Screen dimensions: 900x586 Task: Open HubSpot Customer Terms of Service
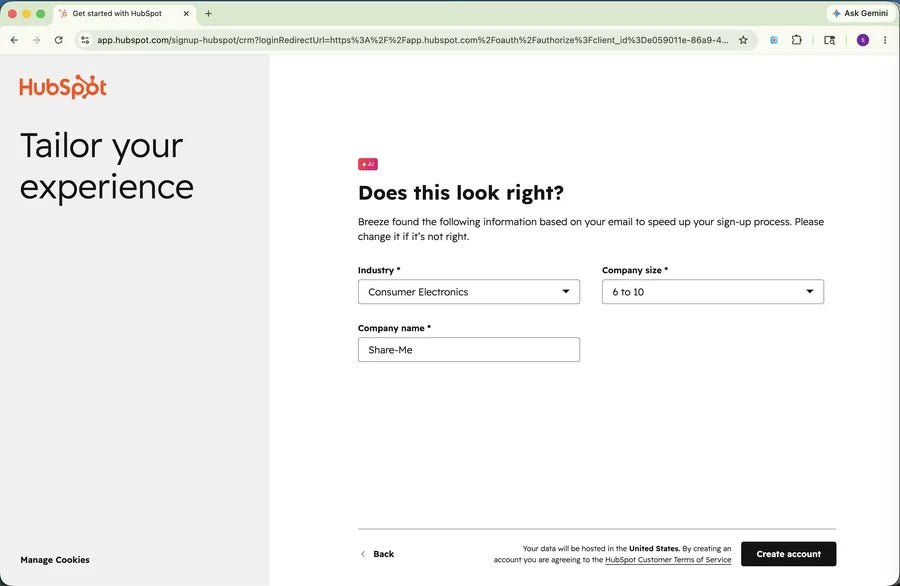tap(668, 560)
